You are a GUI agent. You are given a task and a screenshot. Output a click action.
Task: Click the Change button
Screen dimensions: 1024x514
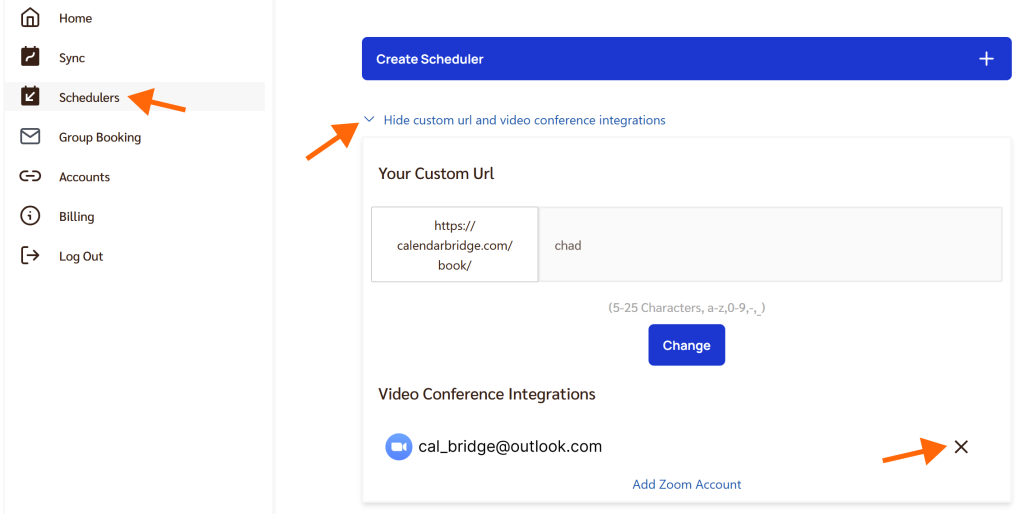click(x=686, y=345)
